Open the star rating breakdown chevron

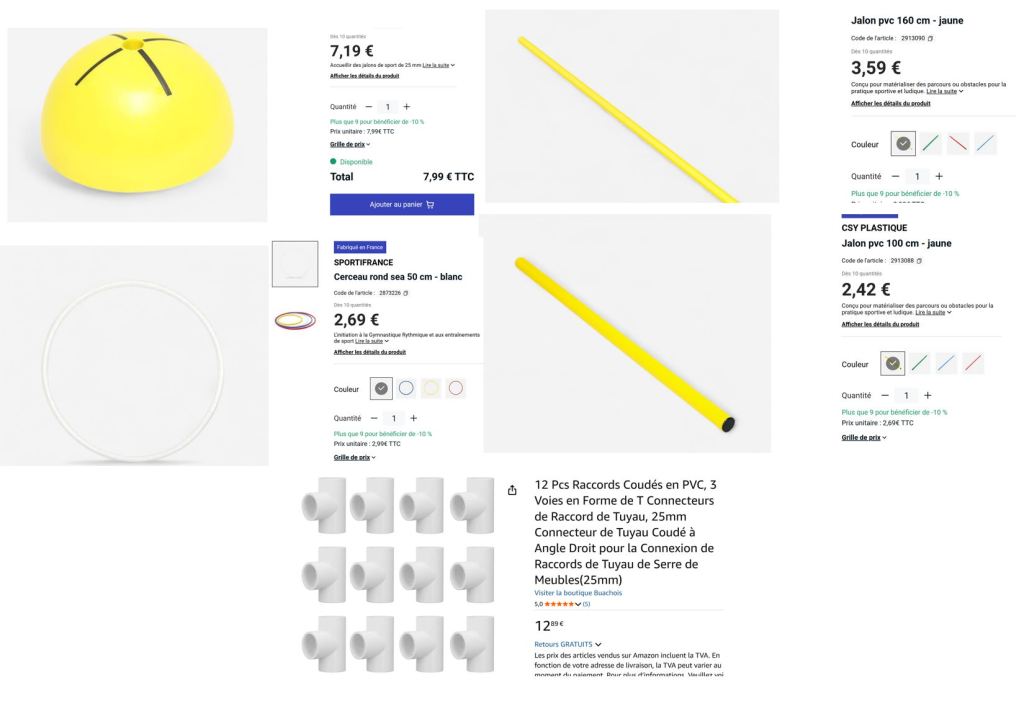pos(578,604)
